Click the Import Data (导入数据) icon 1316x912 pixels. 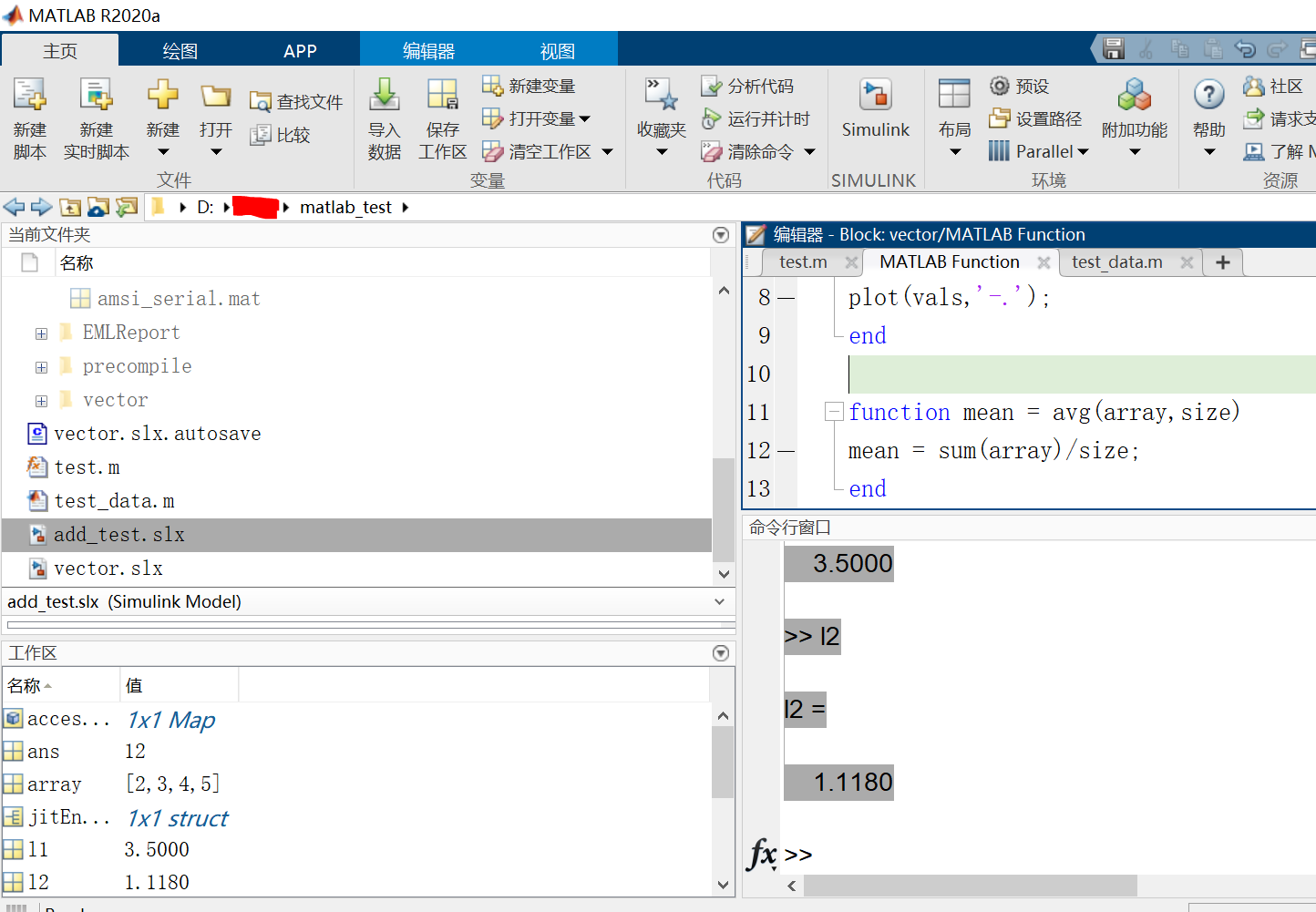click(x=384, y=94)
